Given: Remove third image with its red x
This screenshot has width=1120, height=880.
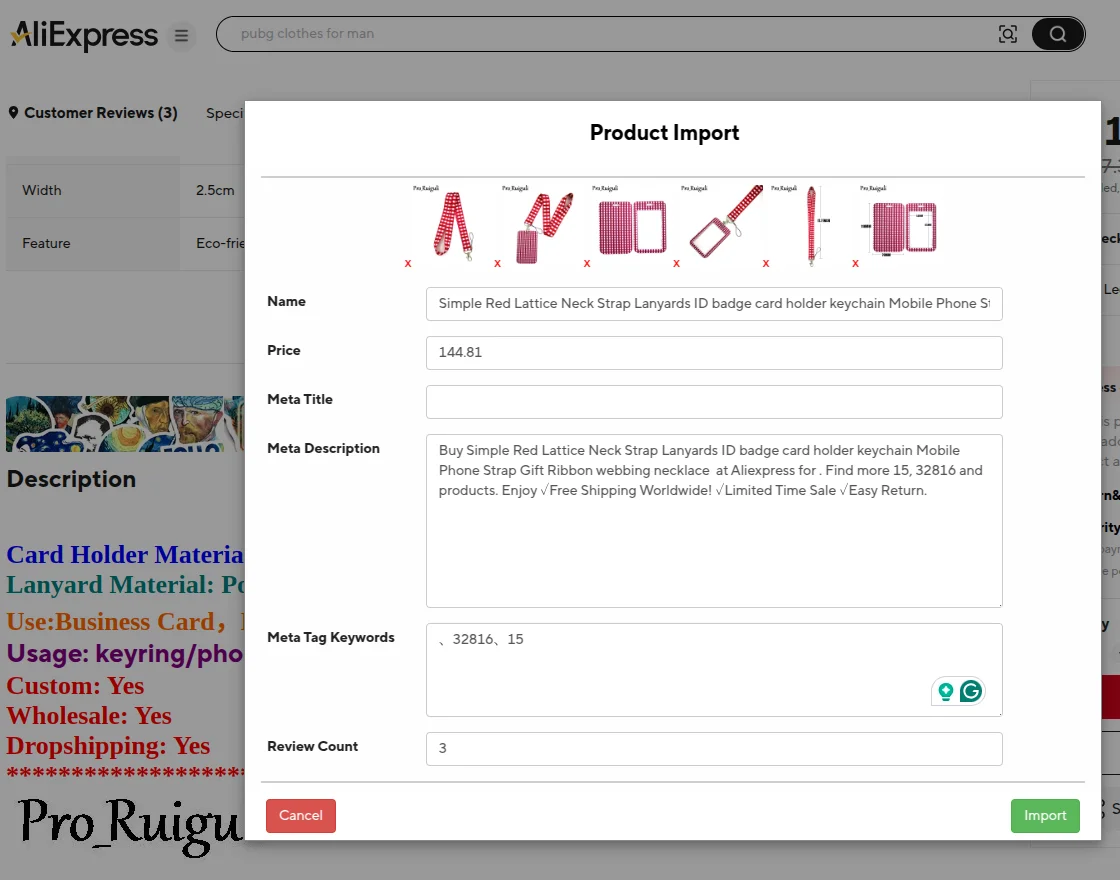Looking at the screenshot, I should tap(586, 264).
